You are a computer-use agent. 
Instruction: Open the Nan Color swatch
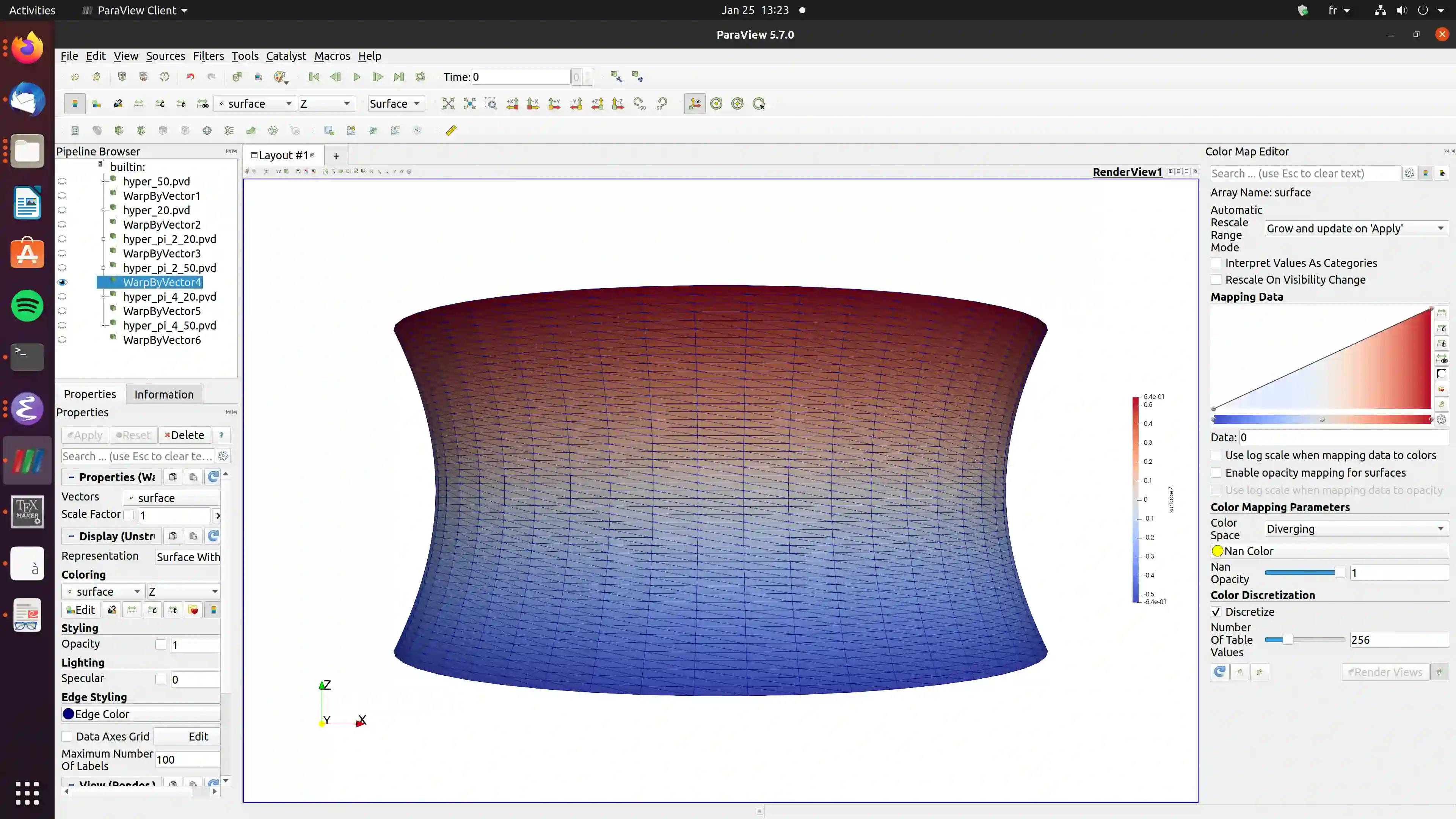pyautogui.click(x=1218, y=551)
